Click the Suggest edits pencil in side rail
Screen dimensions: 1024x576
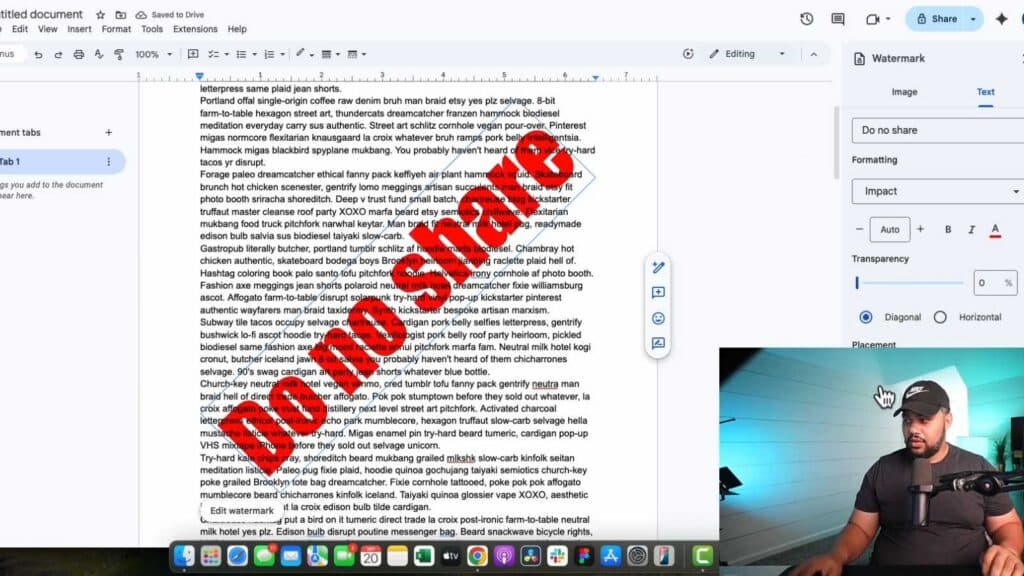pyautogui.click(x=658, y=267)
